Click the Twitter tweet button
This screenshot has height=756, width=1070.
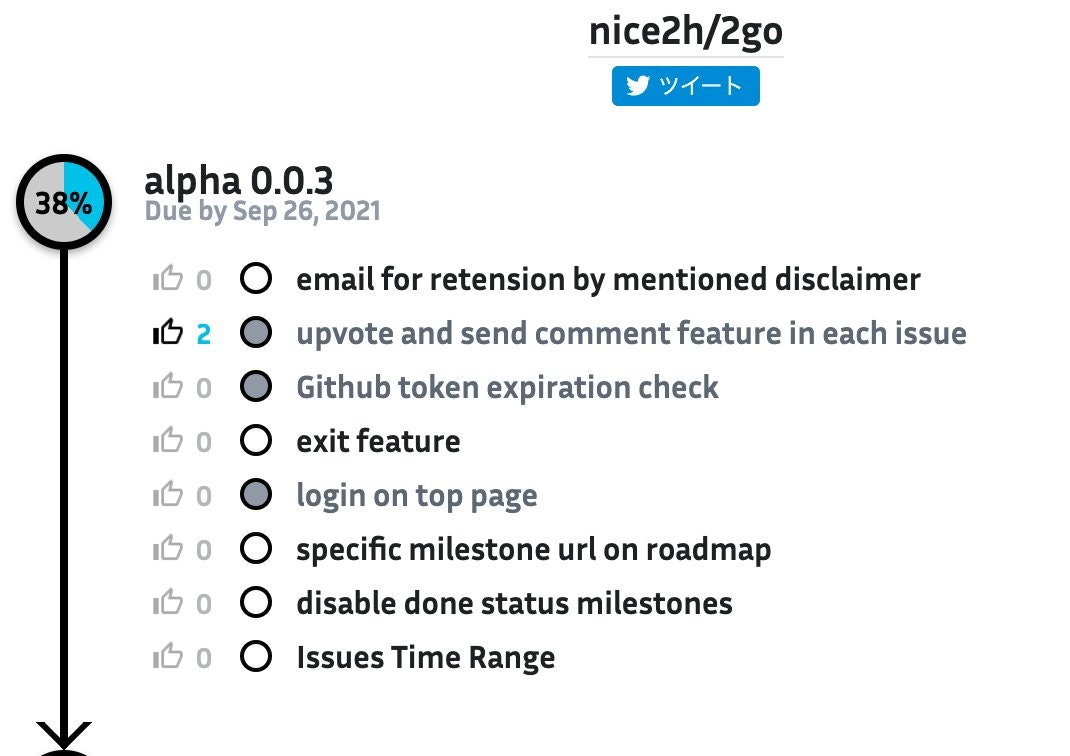pos(686,86)
